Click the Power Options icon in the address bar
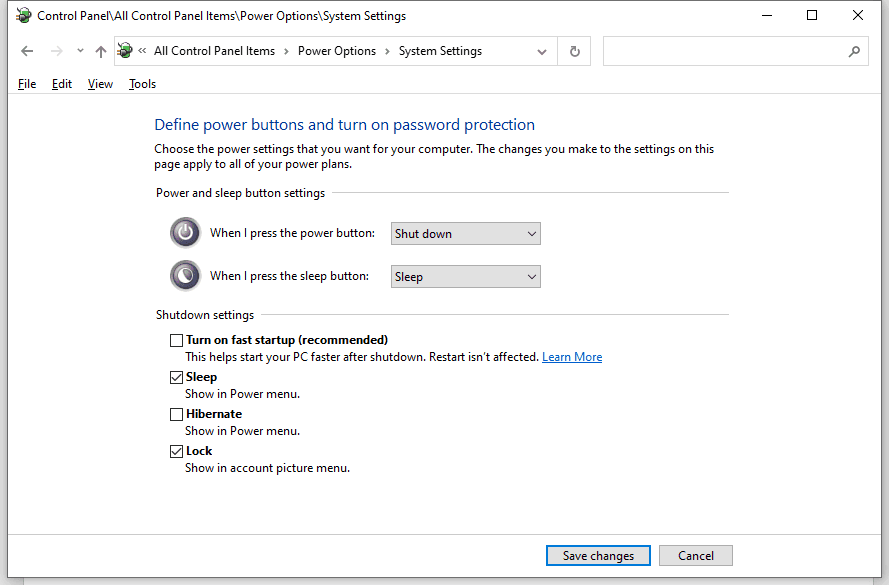Image resolution: width=889 pixels, height=585 pixels. coord(125,50)
